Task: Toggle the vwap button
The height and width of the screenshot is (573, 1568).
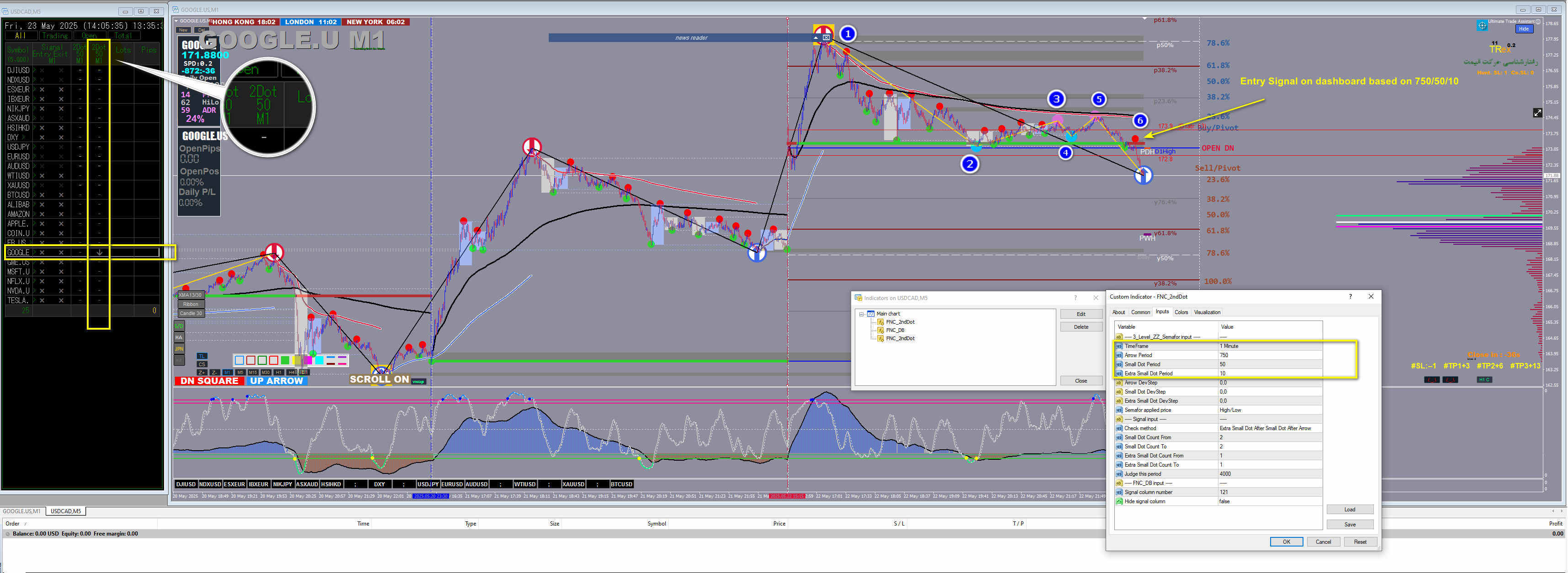Action: 419,382
